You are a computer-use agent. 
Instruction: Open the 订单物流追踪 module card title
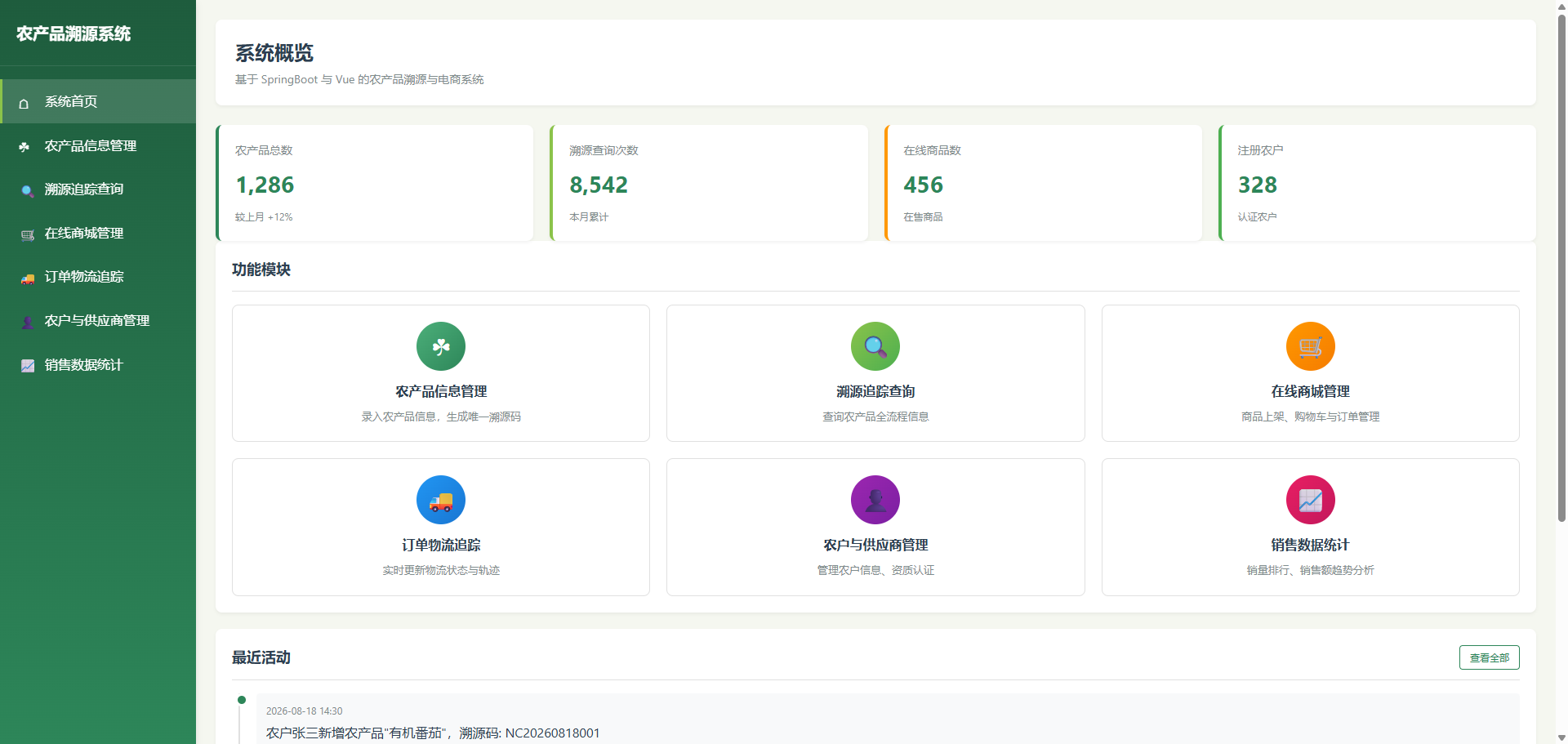[441, 546]
